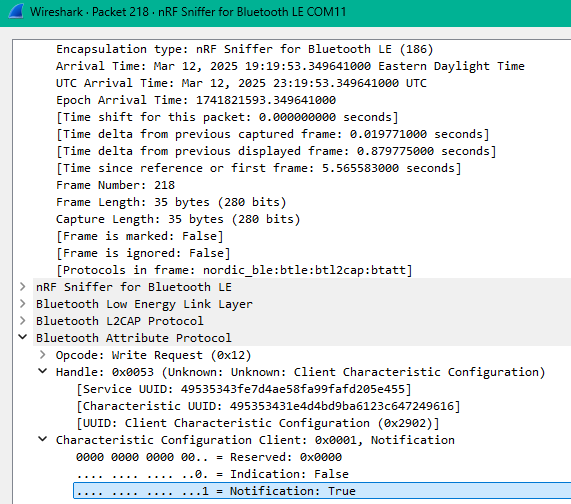
Task: Select the Frame Length: 35 bytes row
Action: [x=171, y=202]
